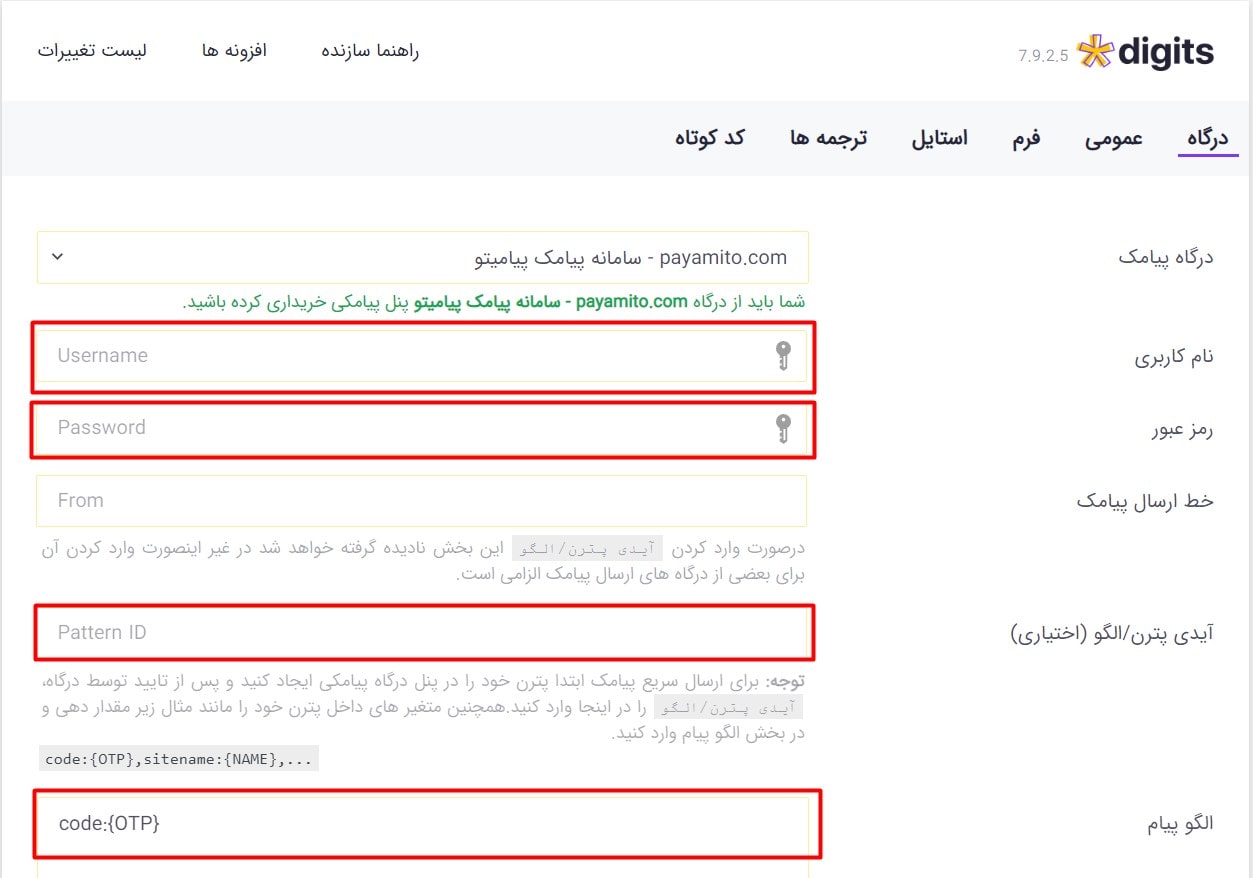Focus the Pattern ID input field
1253x878 pixels.
(x=422, y=632)
